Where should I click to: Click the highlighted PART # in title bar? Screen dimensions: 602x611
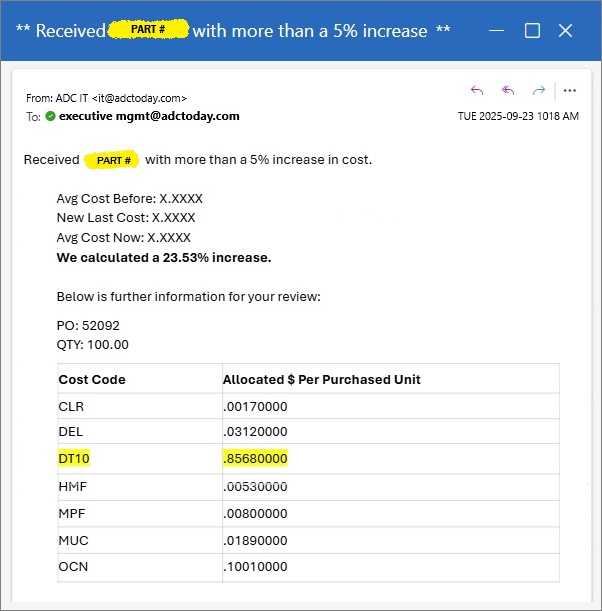147,30
